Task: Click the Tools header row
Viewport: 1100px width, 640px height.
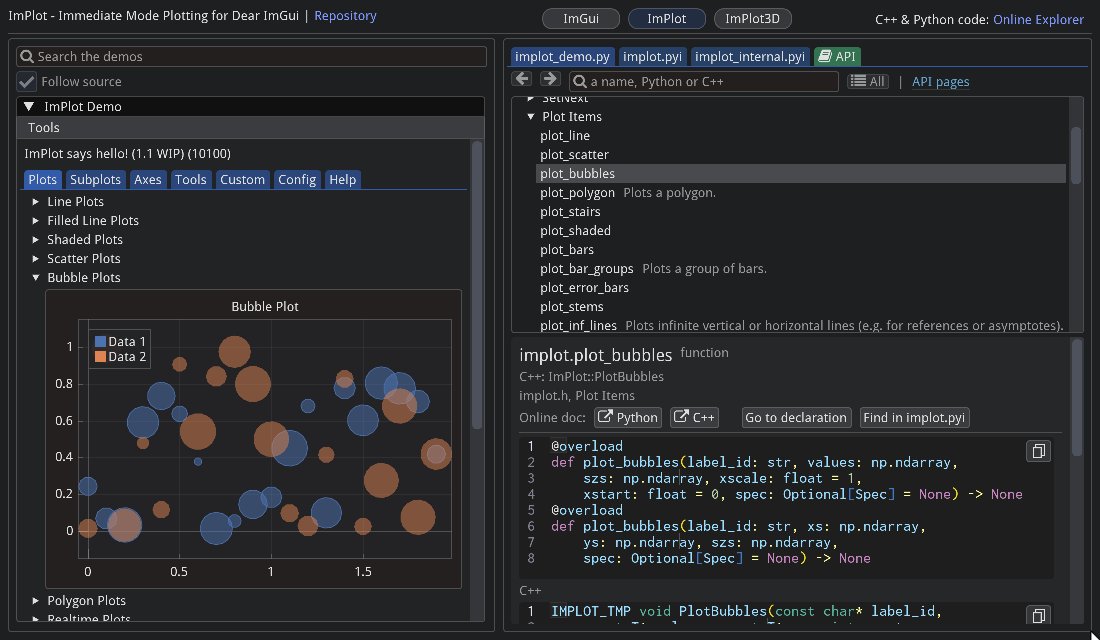Action: [x=250, y=128]
